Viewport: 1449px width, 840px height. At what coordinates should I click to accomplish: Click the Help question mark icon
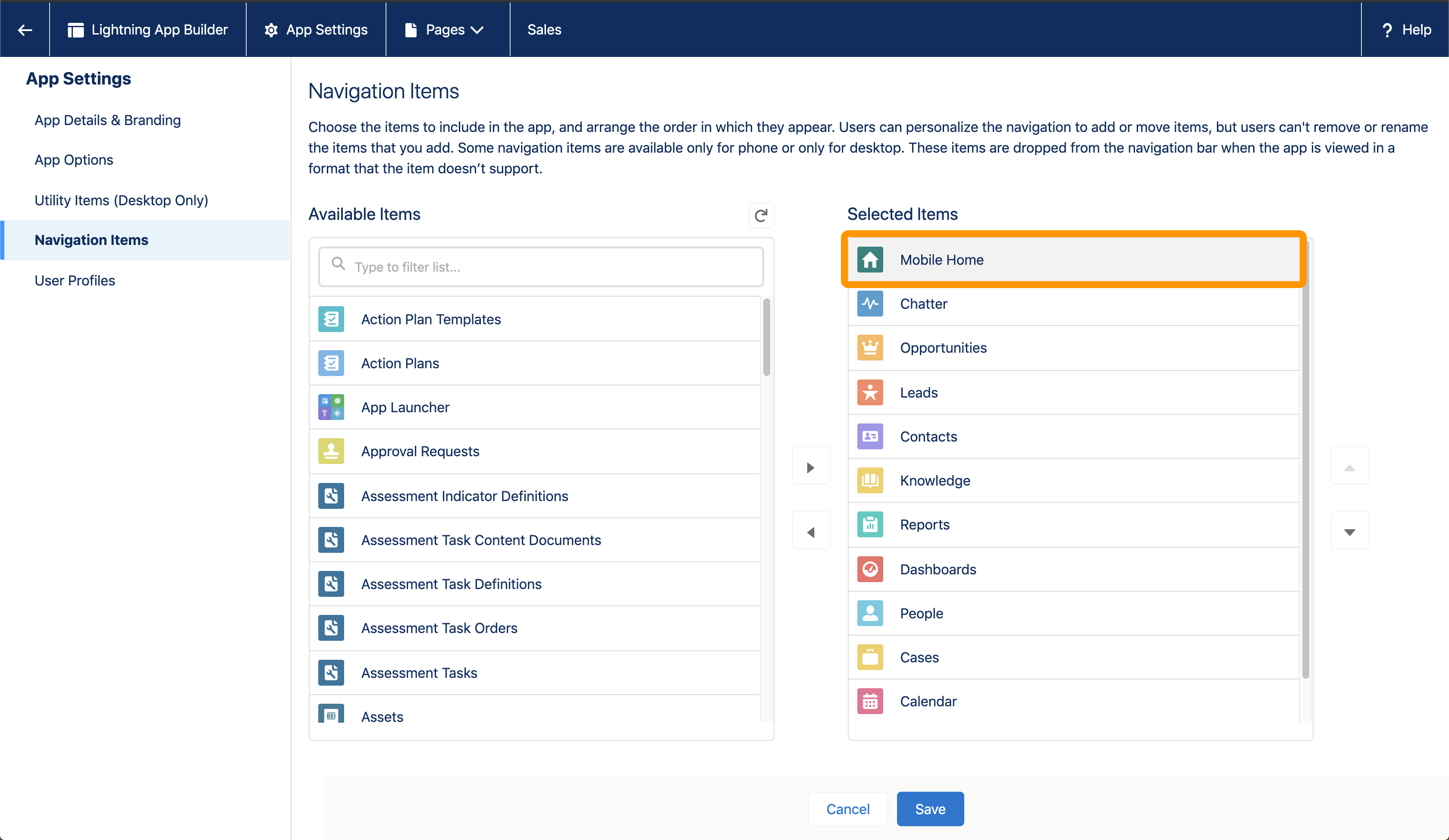coord(1387,30)
